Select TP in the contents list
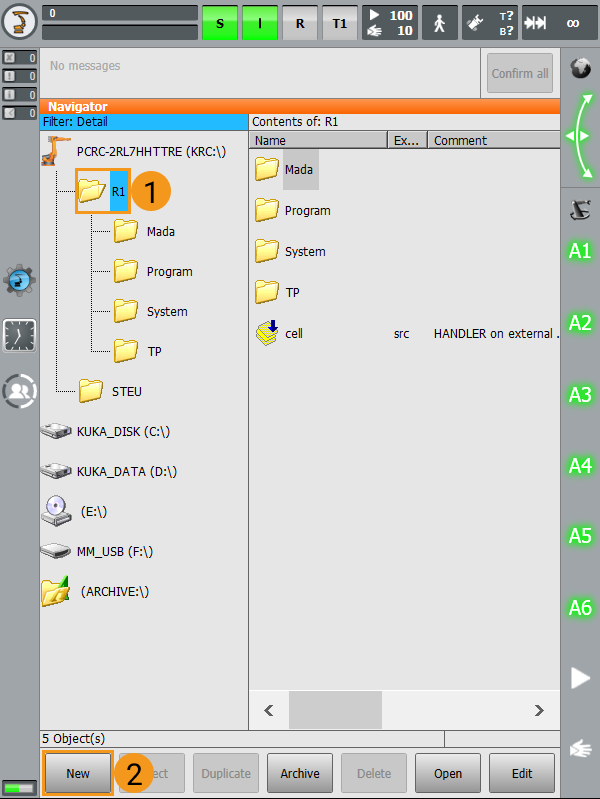This screenshot has height=799, width=600. click(x=277, y=292)
